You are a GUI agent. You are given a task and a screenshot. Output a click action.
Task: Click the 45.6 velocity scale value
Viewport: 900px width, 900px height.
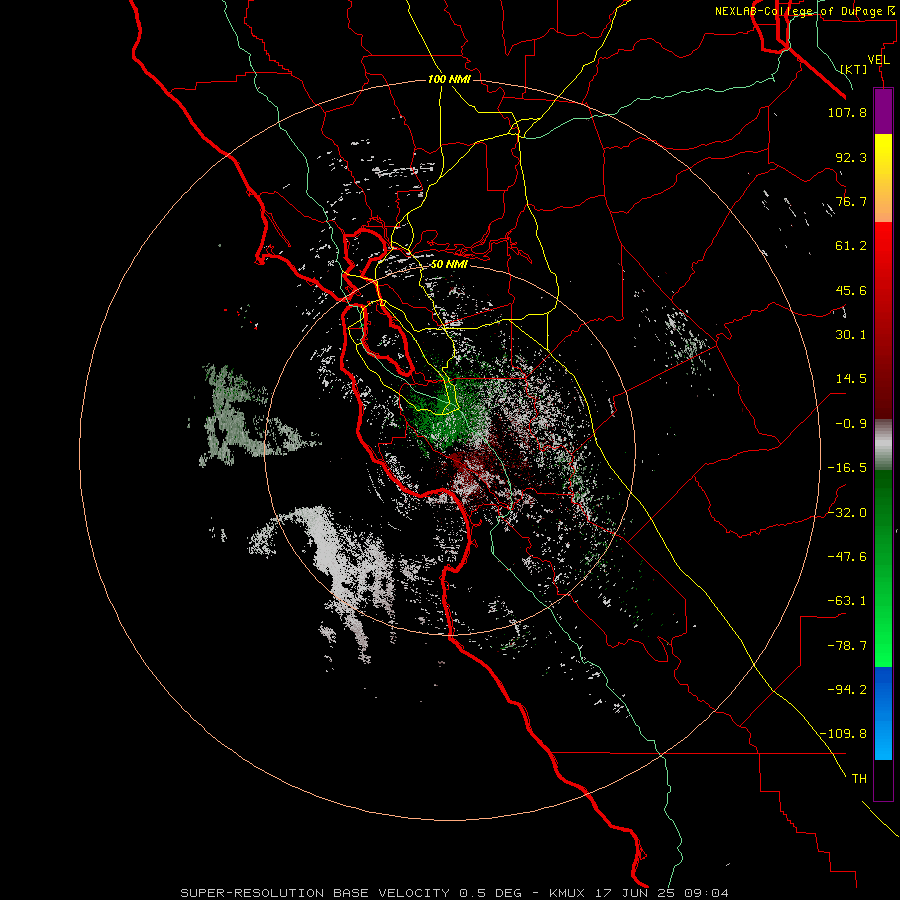851,290
